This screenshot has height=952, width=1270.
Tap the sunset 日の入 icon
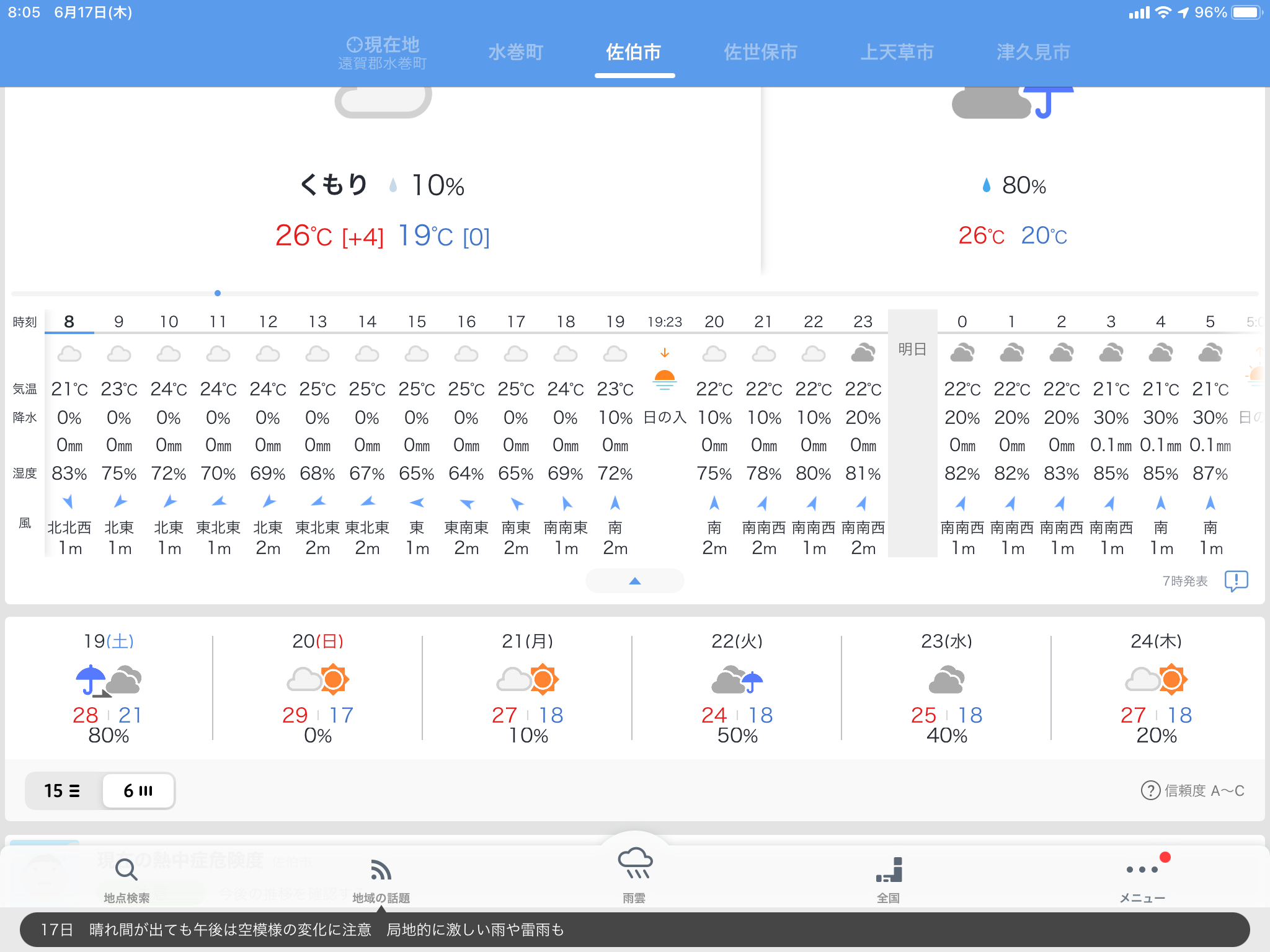click(665, 378)
